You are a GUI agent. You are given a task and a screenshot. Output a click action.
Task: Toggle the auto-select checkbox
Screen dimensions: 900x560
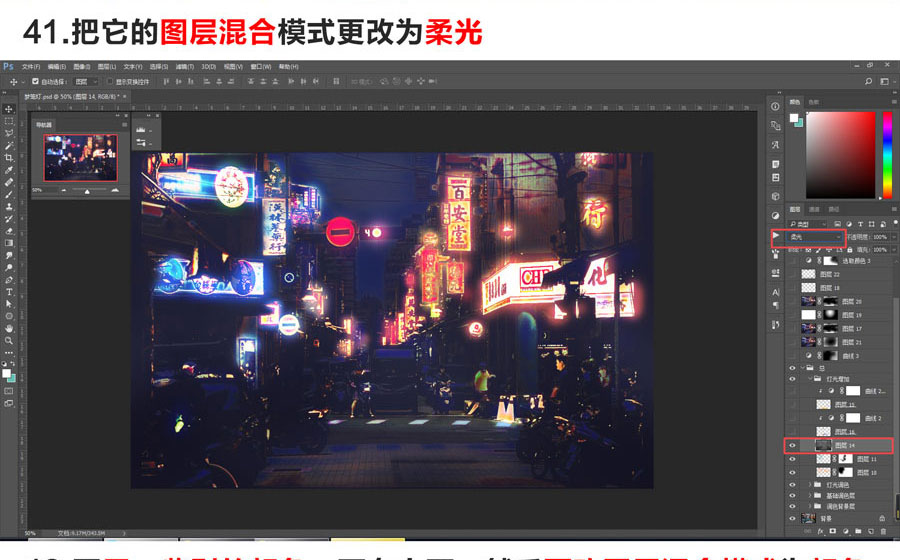(x=35, y=81)
